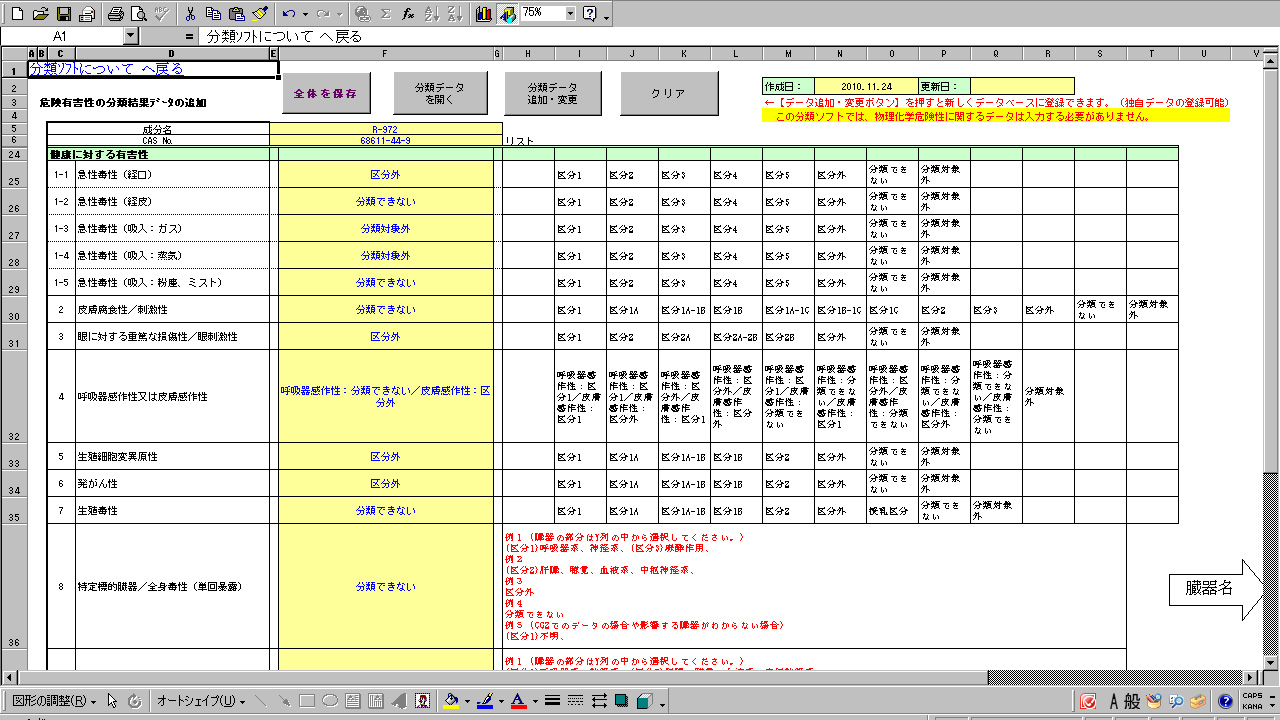Choose Line Style in Drawing toolbar
This screenshot has height=720, width=1280.
(x=552, y=701)
